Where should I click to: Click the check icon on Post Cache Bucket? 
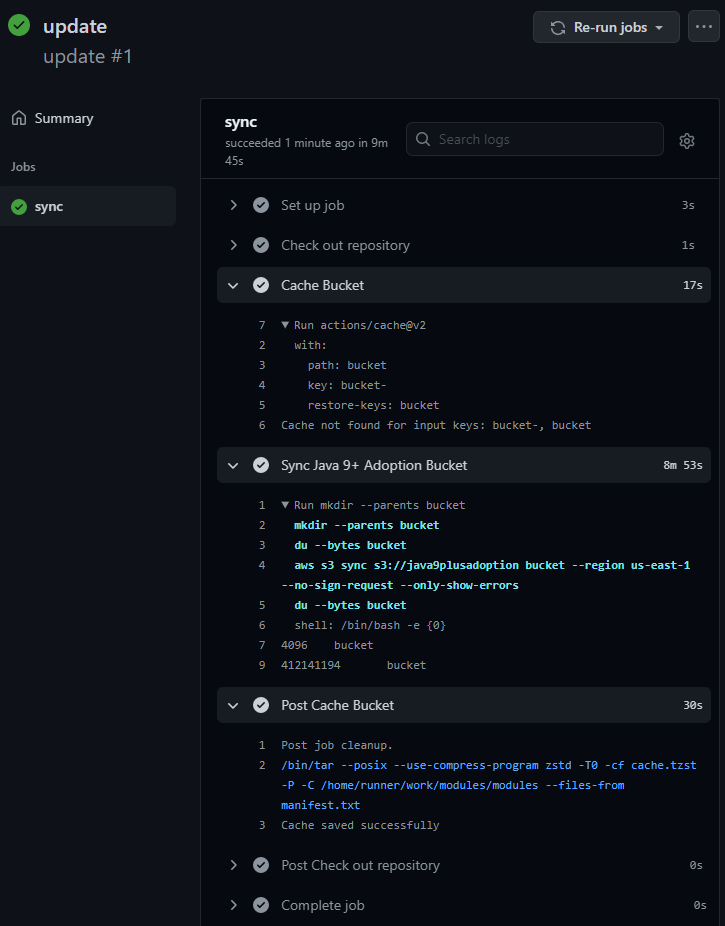(x=260, y=704)
